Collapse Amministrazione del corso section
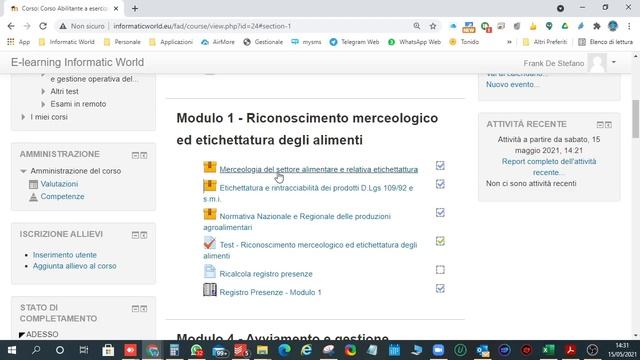The width and height of the screenshot is (640, 360). pos(23,171)
